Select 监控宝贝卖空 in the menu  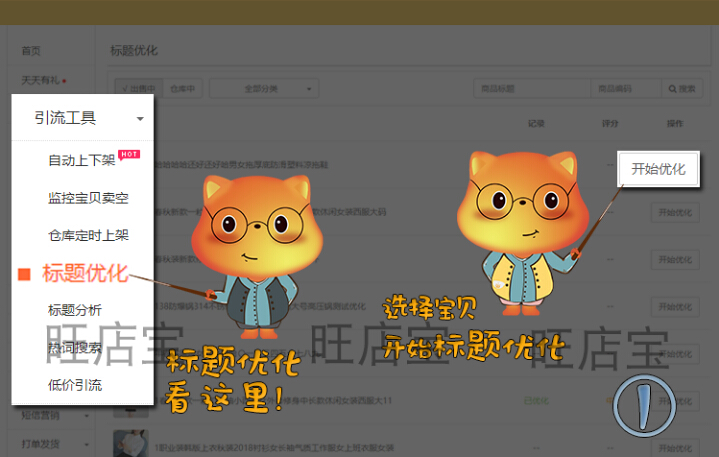pos(88,198)
